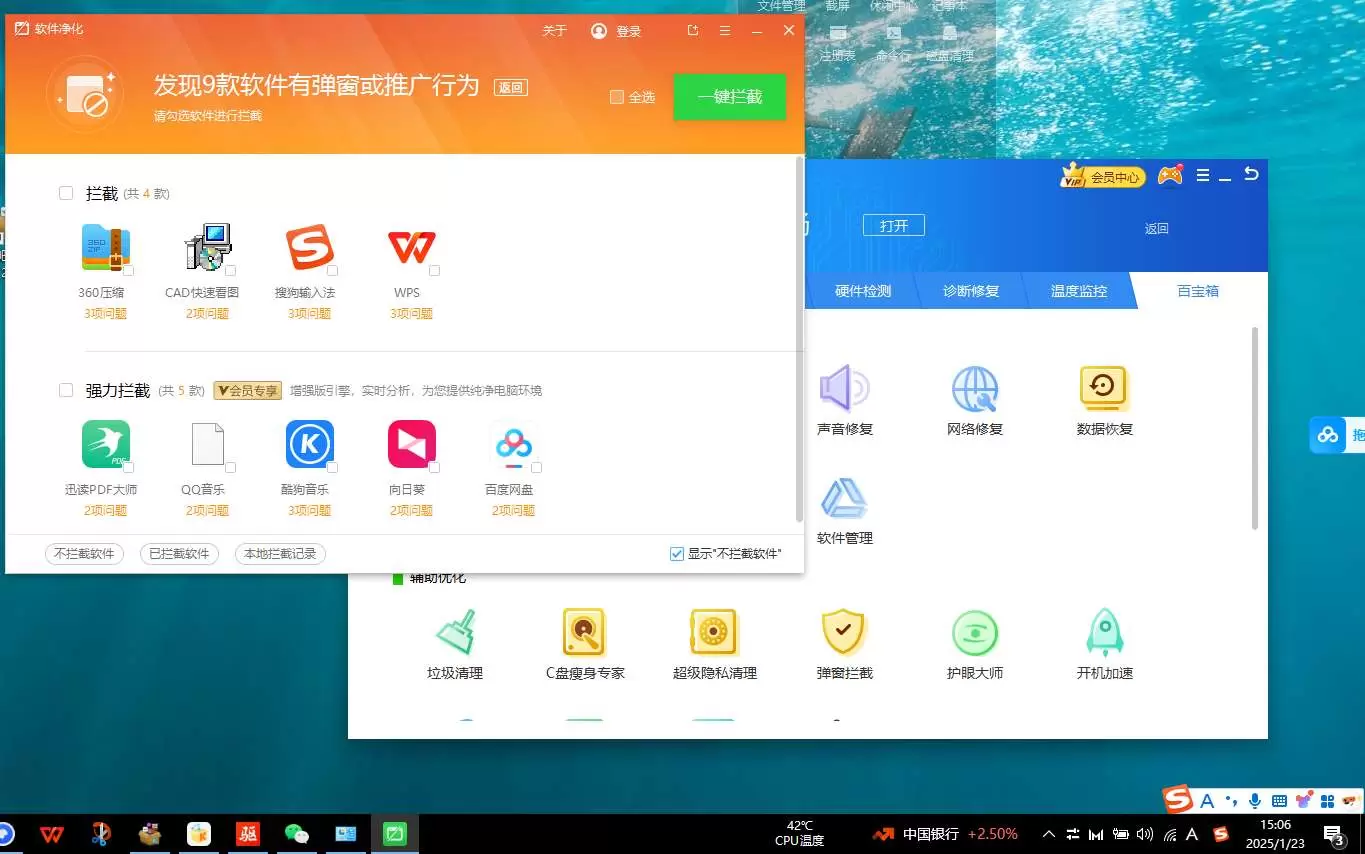Open the 鲁大师 hamburger menu

[1203, 175]
